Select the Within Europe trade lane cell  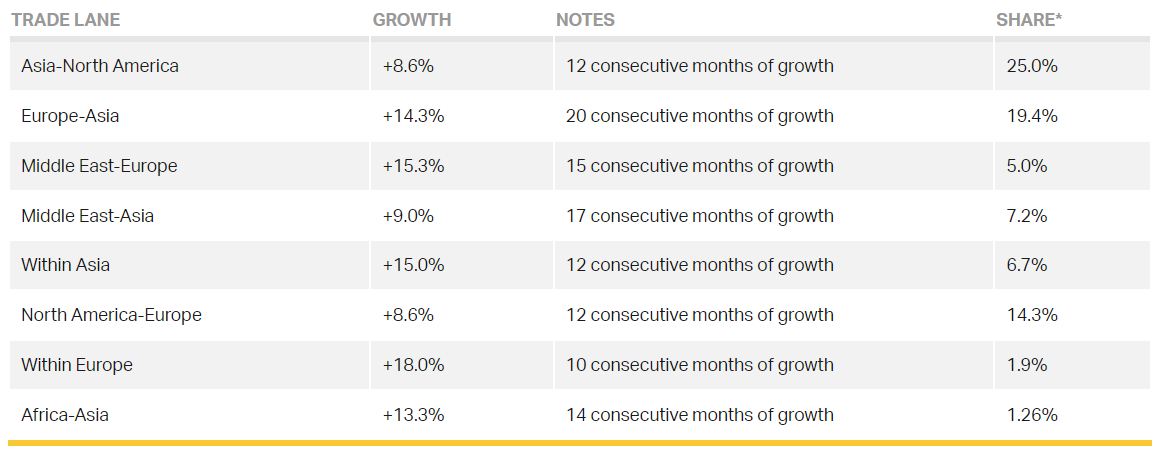77,365
